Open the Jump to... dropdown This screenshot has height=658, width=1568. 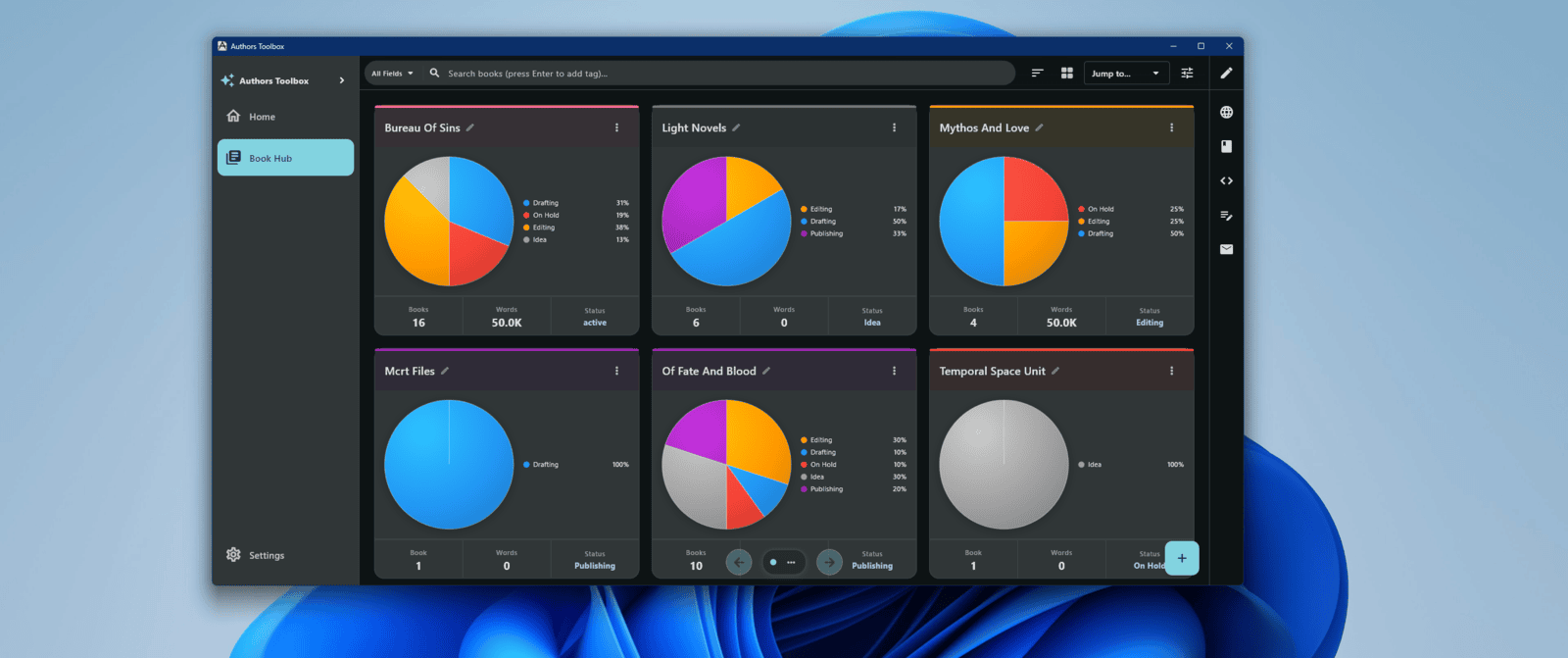point(1125,74)
